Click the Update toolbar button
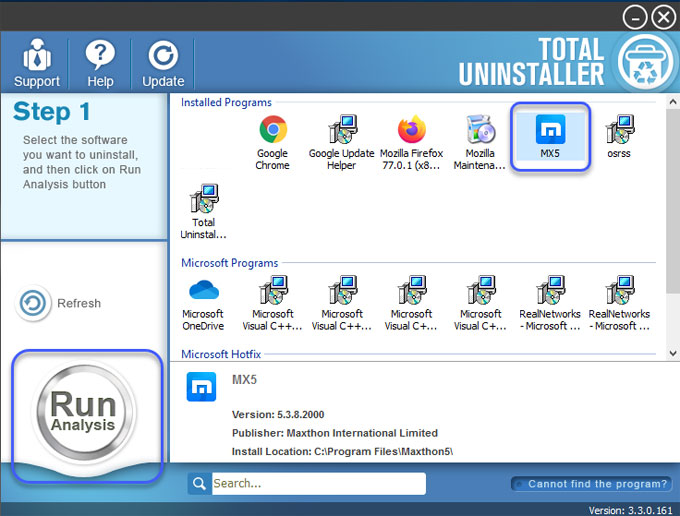The width and height of the screenshot is (680, 516). click(163, 63)
